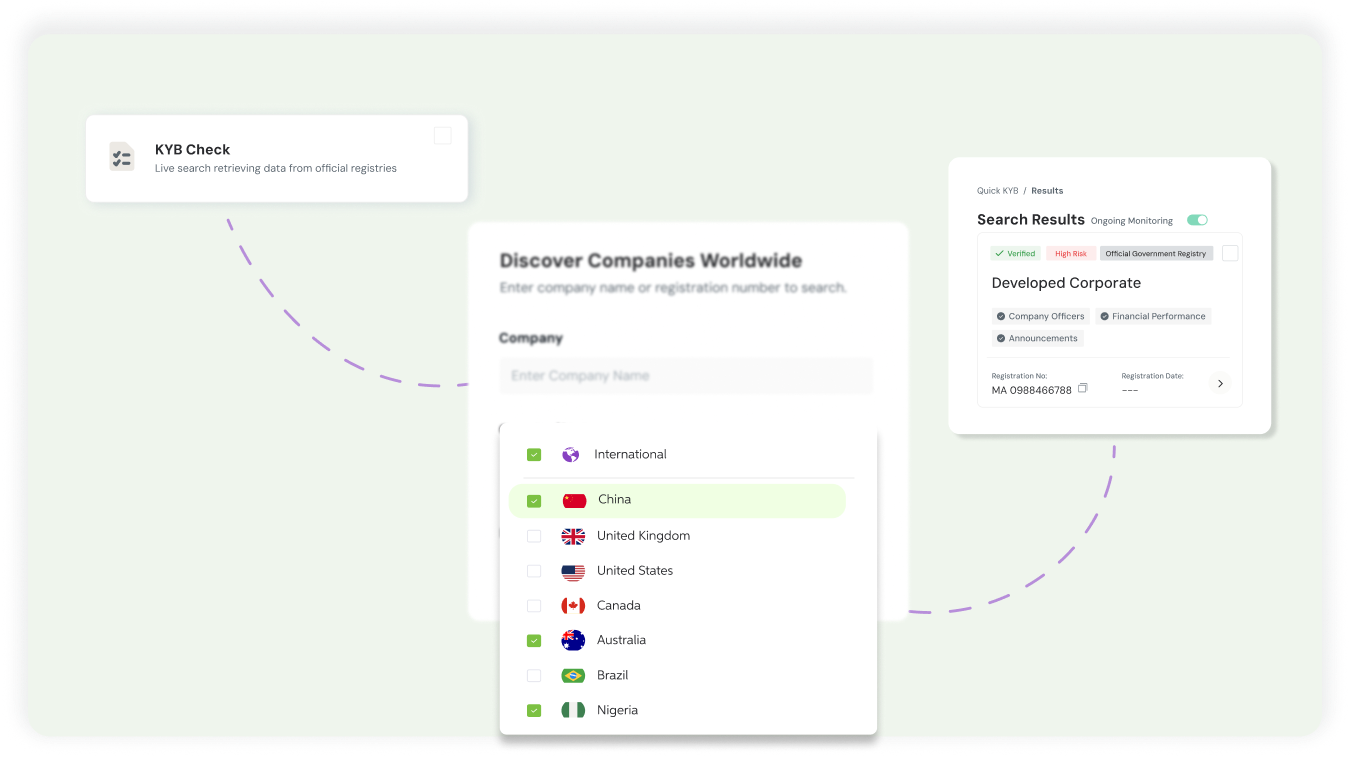Select the Developed Corporate result checkbox
Image resolution: width=1349 pixels, height=757 pixels.
point(1230,253)
